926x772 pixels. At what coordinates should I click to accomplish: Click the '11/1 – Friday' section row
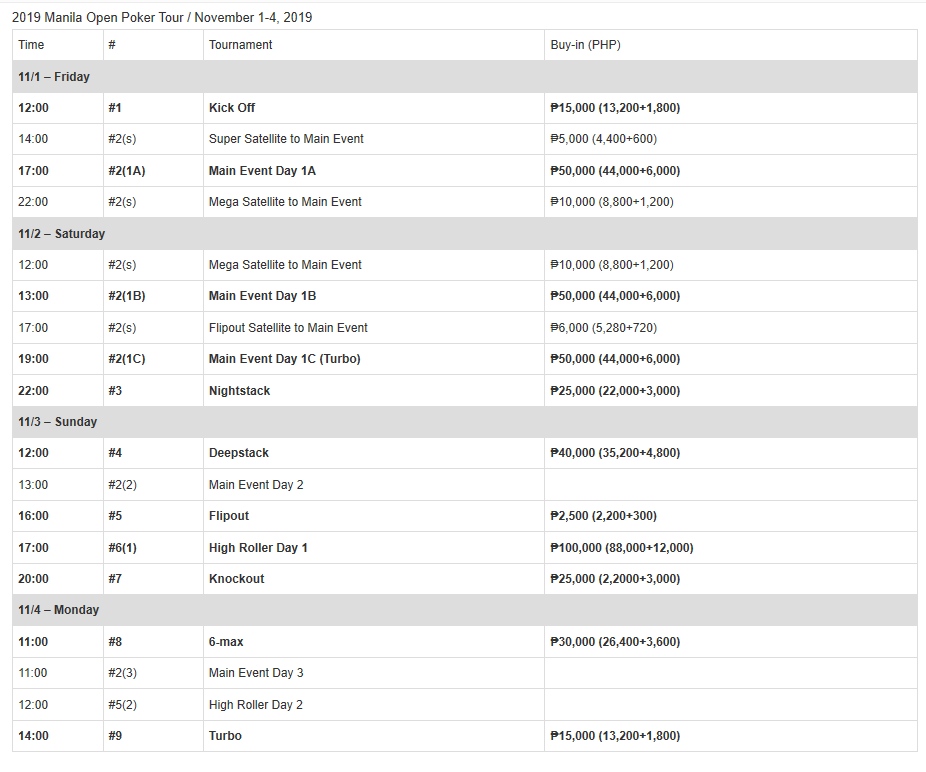tap(465, 77)
